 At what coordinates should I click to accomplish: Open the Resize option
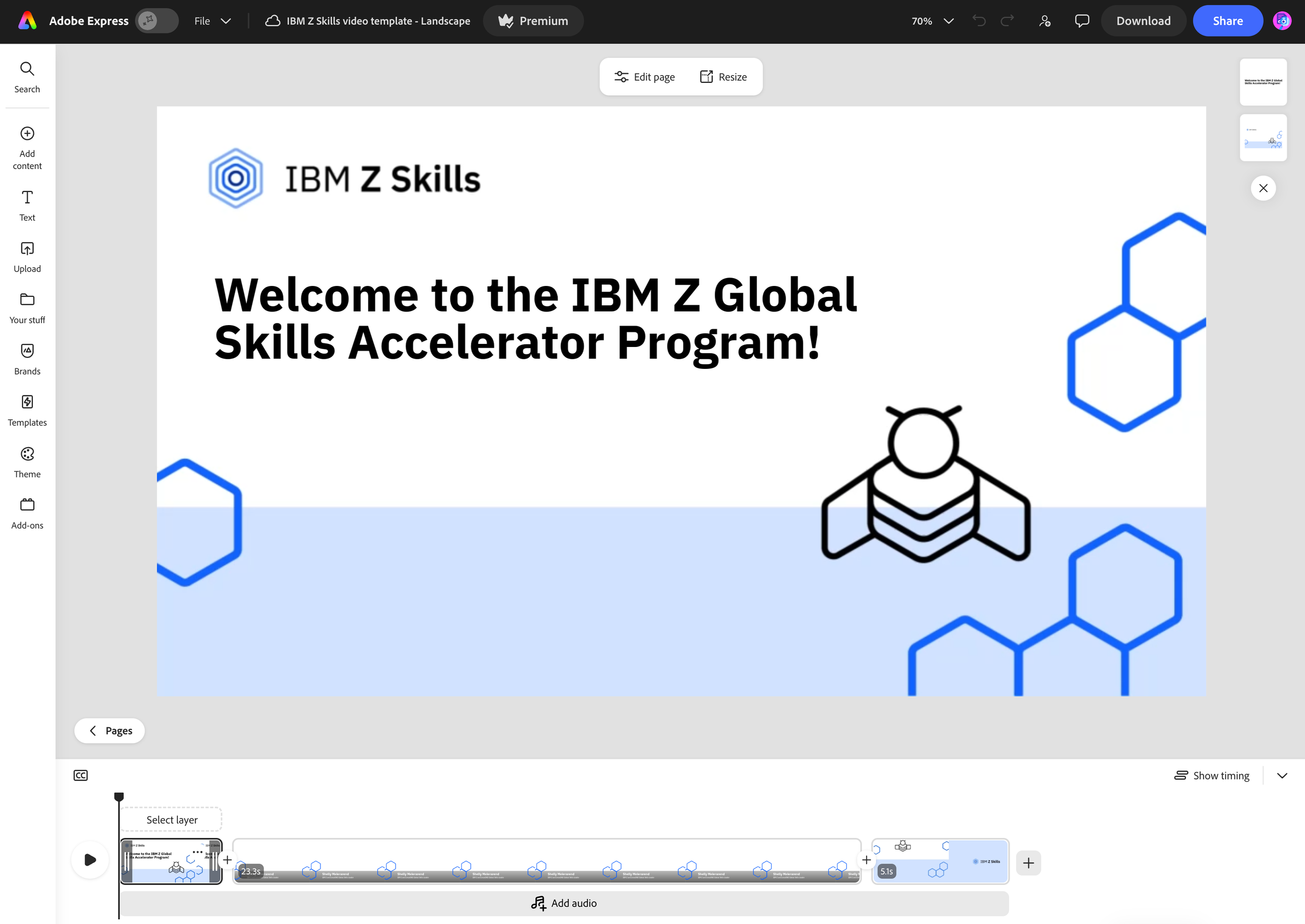point(723,77)
